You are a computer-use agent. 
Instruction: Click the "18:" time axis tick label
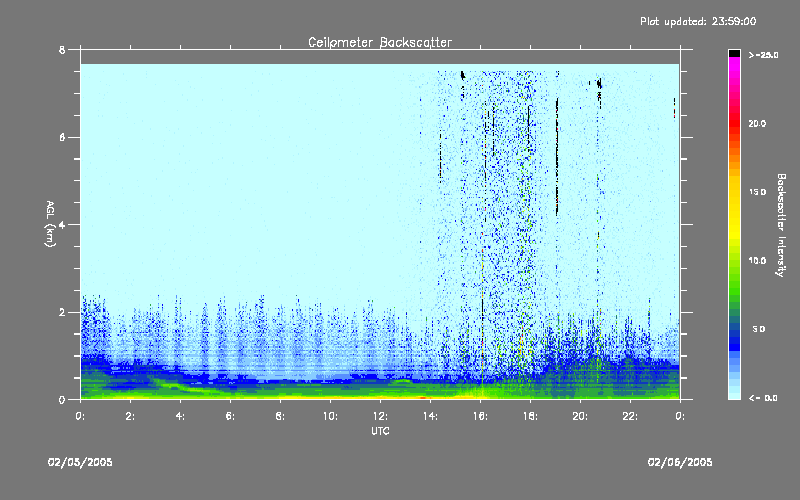tap(530, 416)
